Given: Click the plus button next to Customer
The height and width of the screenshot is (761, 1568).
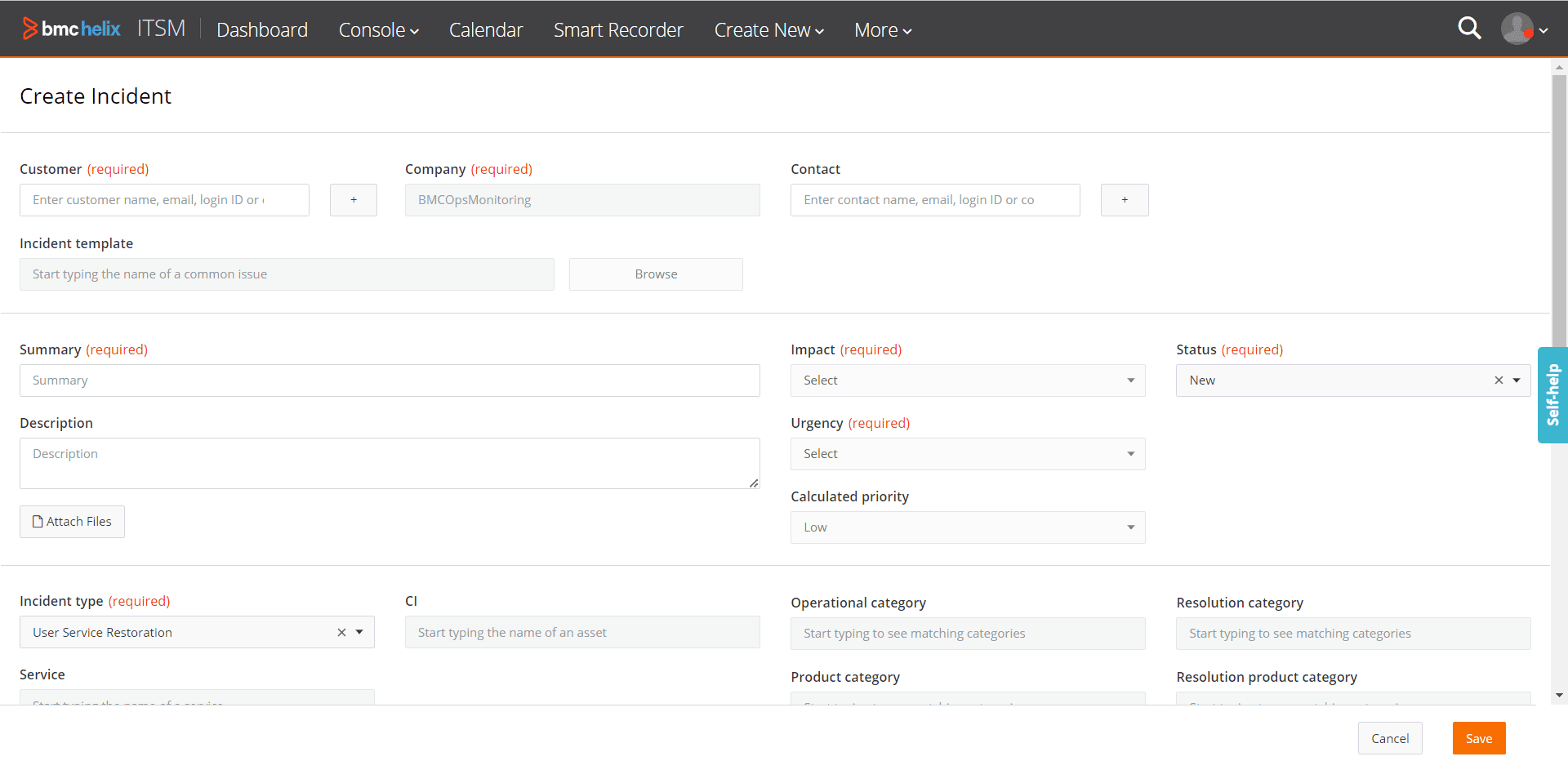Looking at the screenshot, I should click(353, 200).
